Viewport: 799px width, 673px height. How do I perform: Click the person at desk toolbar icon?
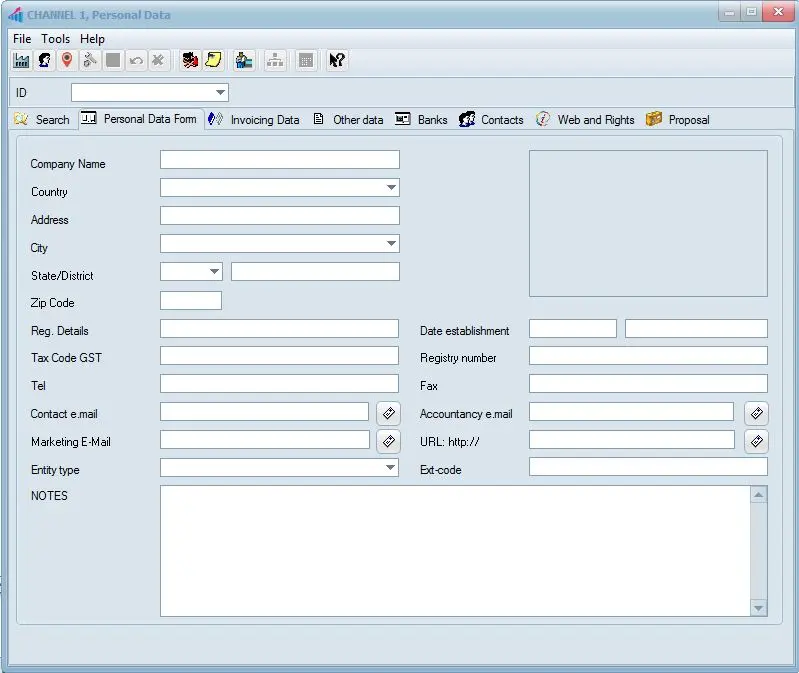[x=243, y=61]
